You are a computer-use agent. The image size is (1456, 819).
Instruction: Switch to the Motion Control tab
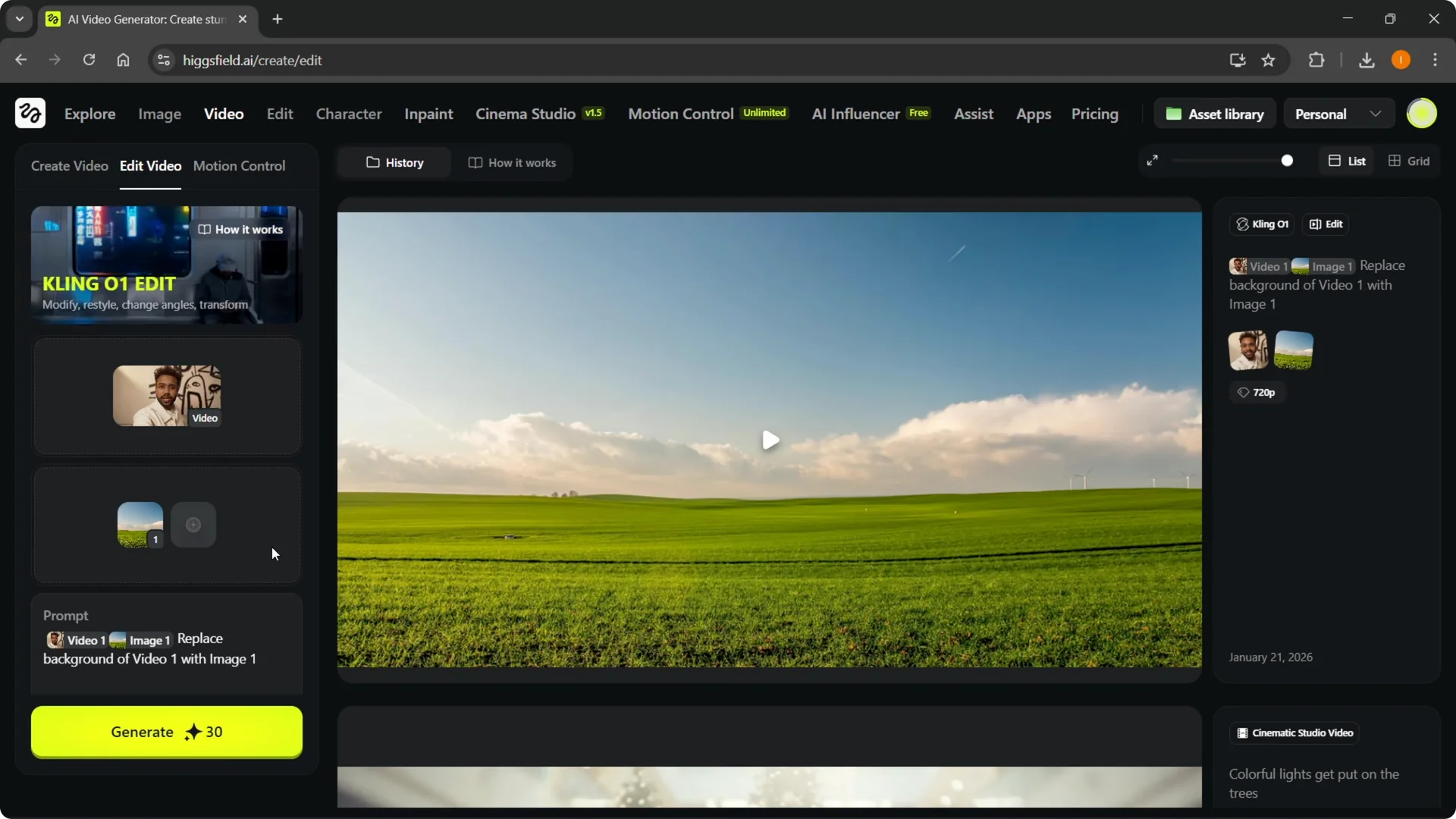click(x=240, y=165)
